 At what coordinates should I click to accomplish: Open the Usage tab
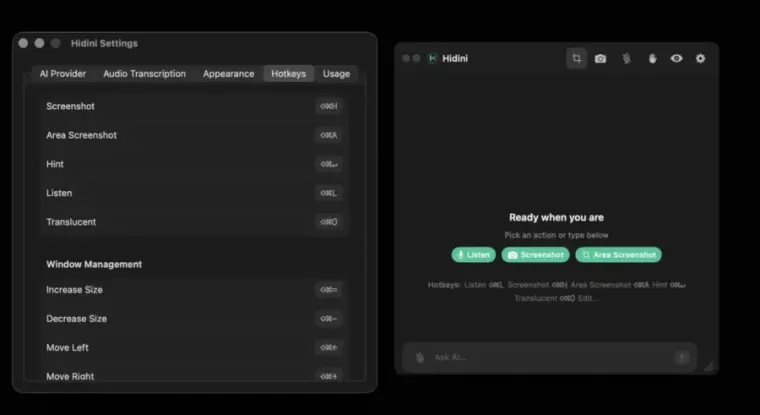pos(336,74)
